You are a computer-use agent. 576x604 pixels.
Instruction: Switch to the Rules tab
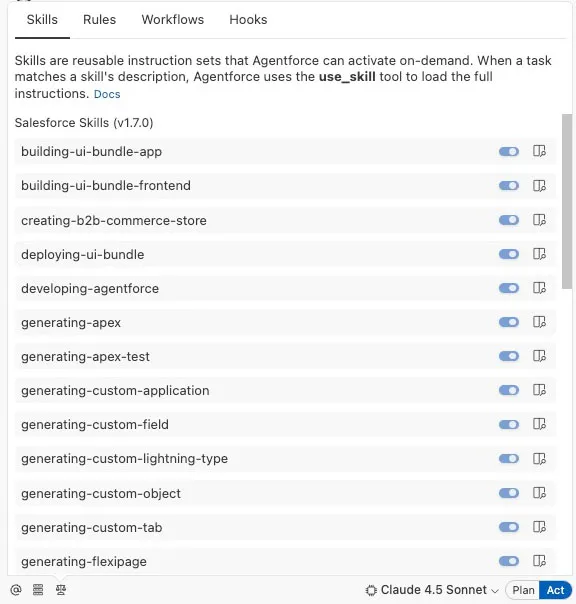[x=99, y=20]
